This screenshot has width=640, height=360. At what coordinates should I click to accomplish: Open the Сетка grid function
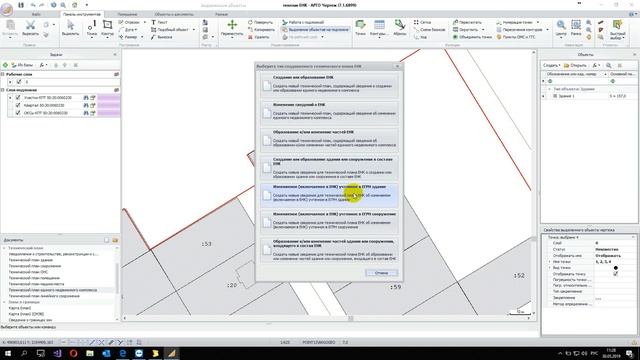coord(422,22)
